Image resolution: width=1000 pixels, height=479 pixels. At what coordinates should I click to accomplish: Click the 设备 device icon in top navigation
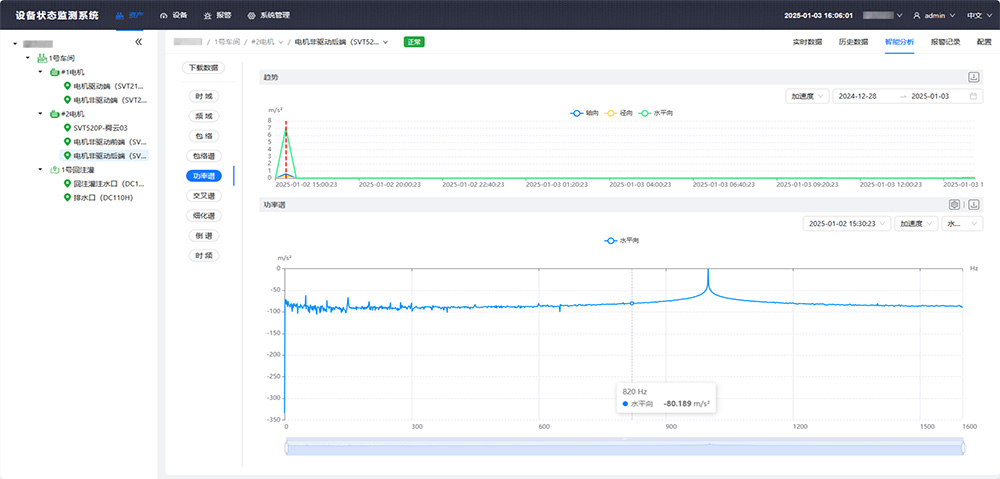pos(163,15)
